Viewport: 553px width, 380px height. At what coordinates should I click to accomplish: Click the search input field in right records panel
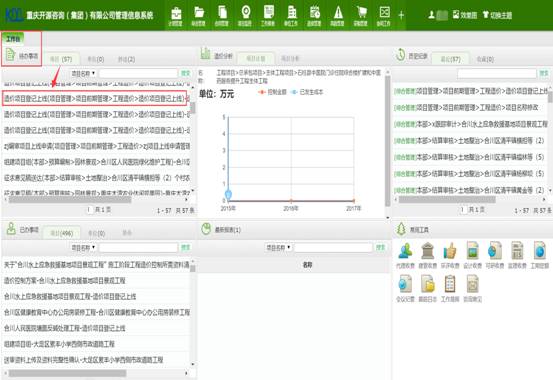click(497, 73)
